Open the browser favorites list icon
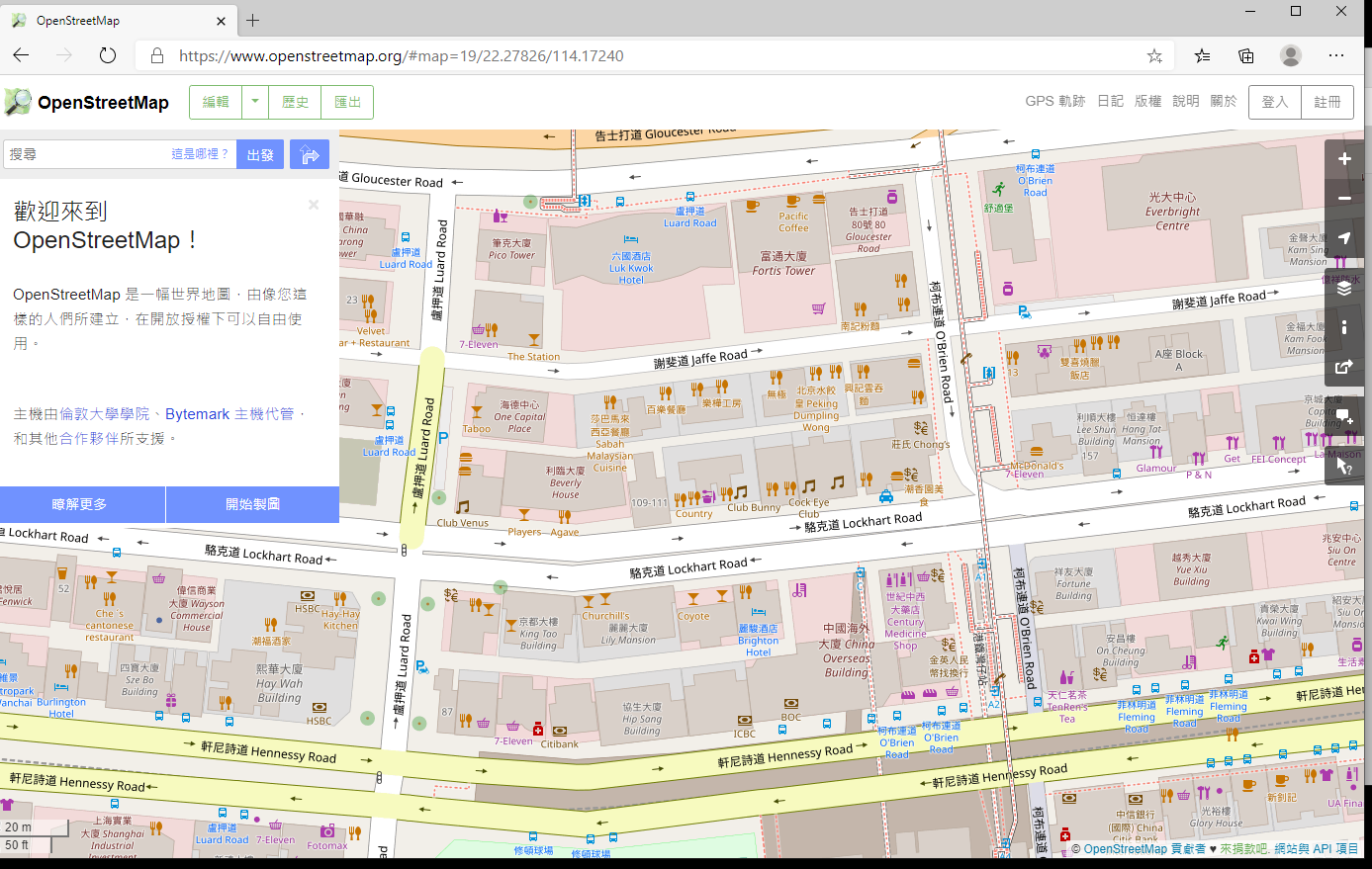 coord(1202,55)
